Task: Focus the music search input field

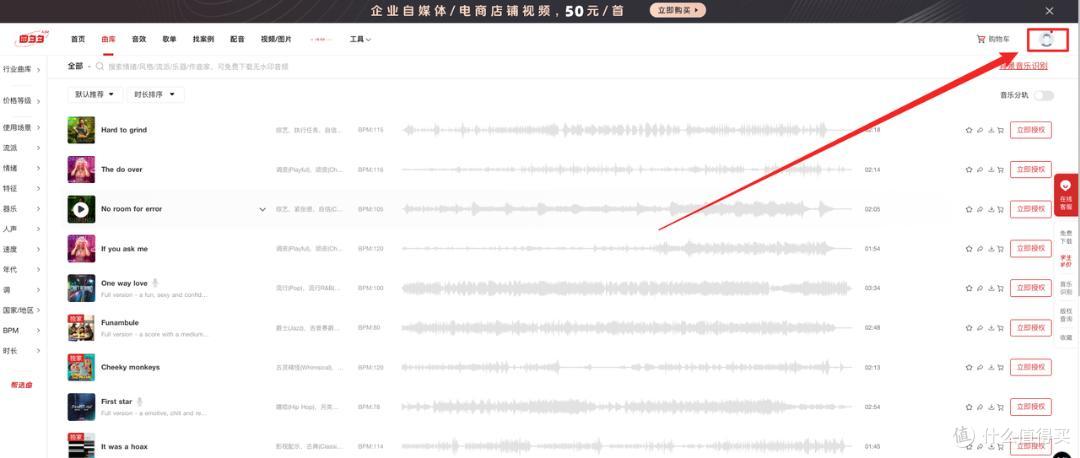Action: pos(200,67)
